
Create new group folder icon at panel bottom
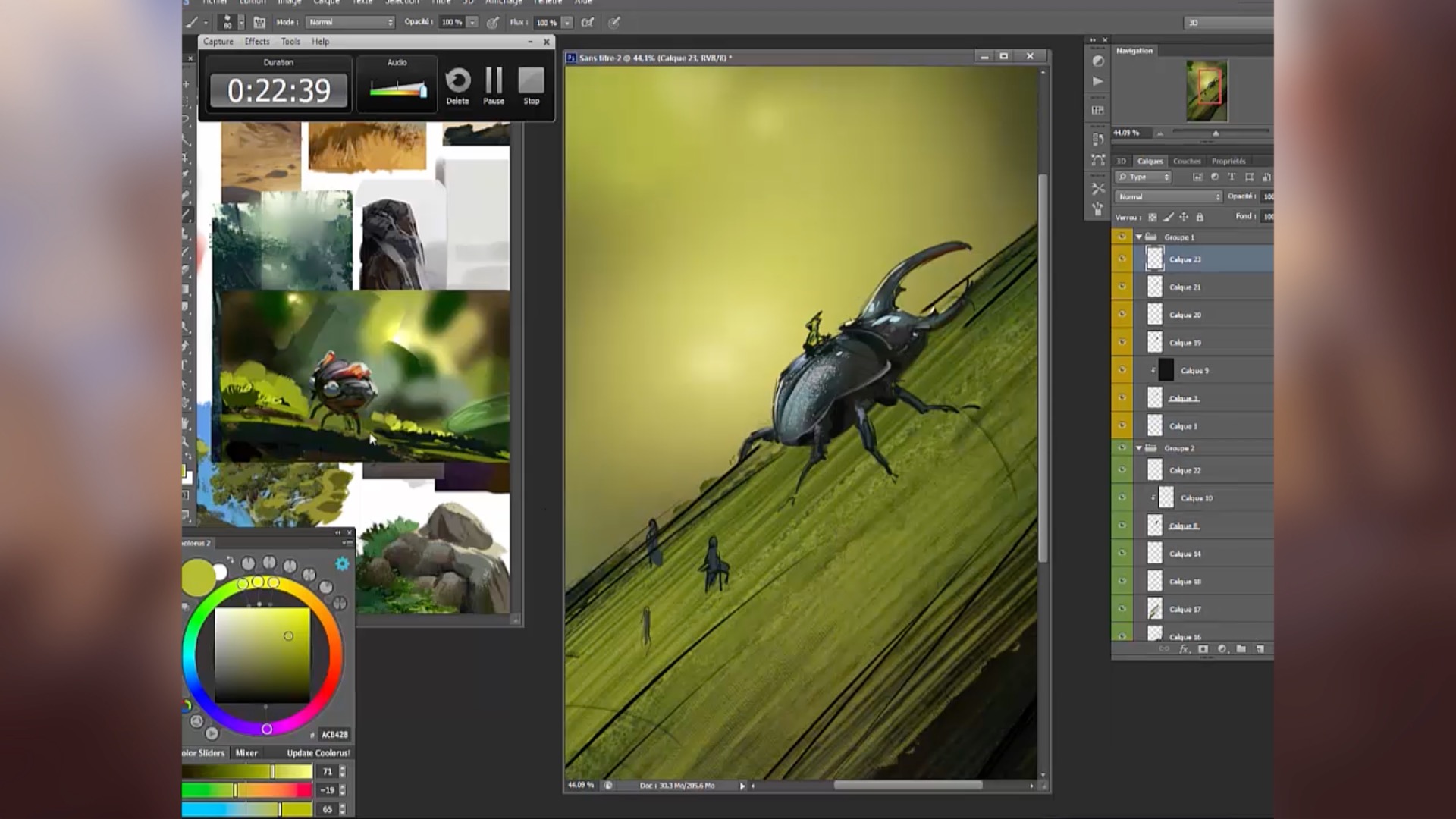pos(1241,649)
